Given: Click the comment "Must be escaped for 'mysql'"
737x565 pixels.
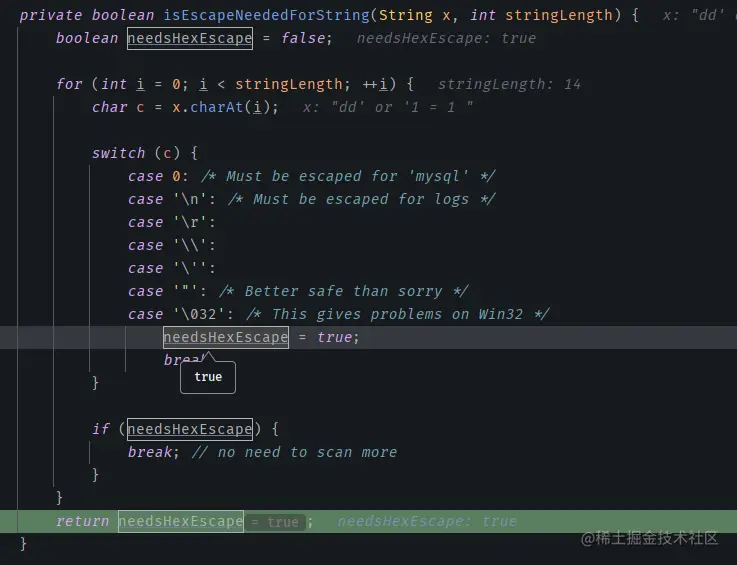Looking at the screenshot, I should 348,176.
